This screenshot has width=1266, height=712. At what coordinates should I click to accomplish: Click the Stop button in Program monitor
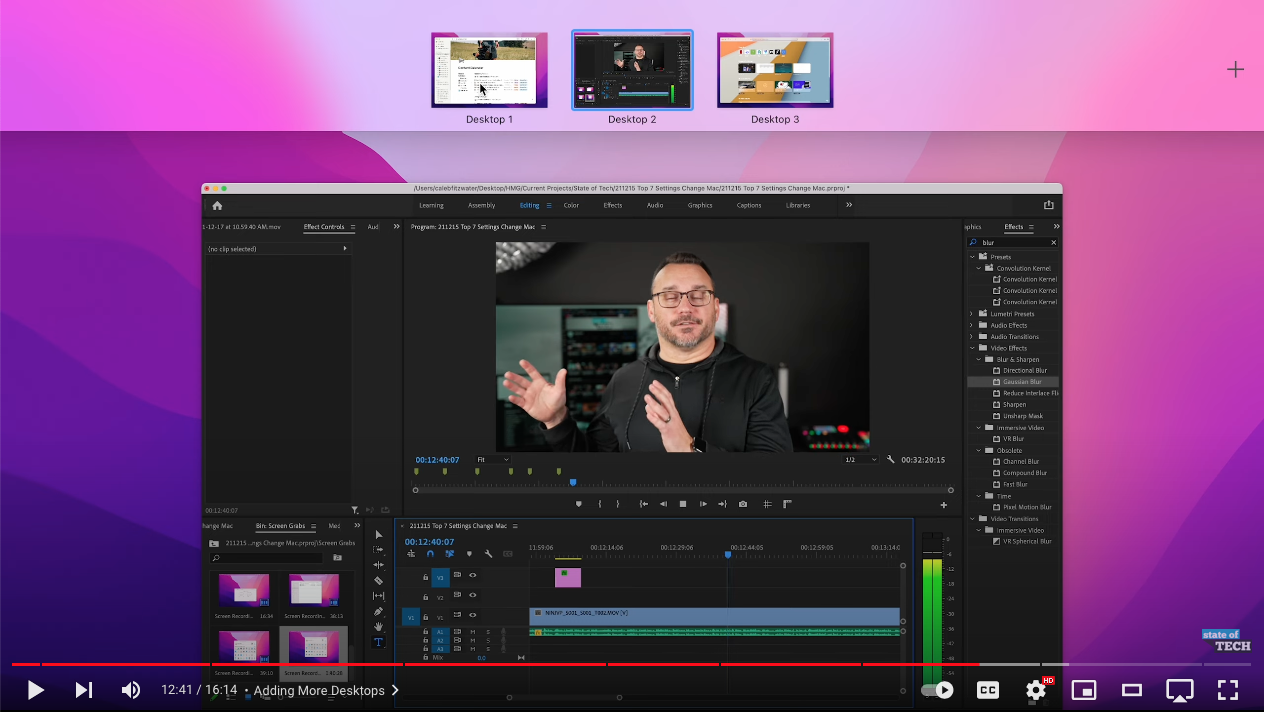click(683, 504)
